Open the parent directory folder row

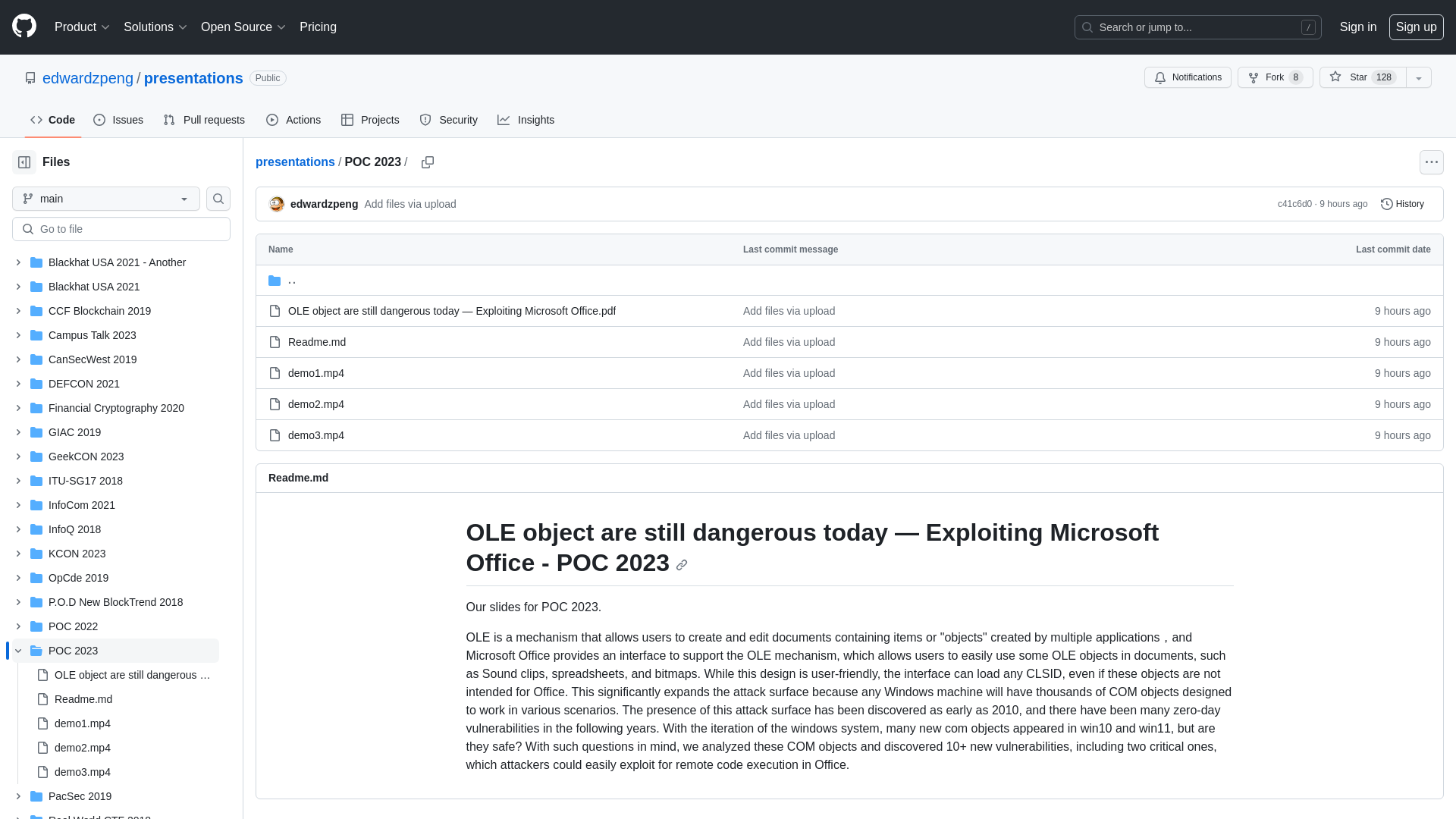849,281
